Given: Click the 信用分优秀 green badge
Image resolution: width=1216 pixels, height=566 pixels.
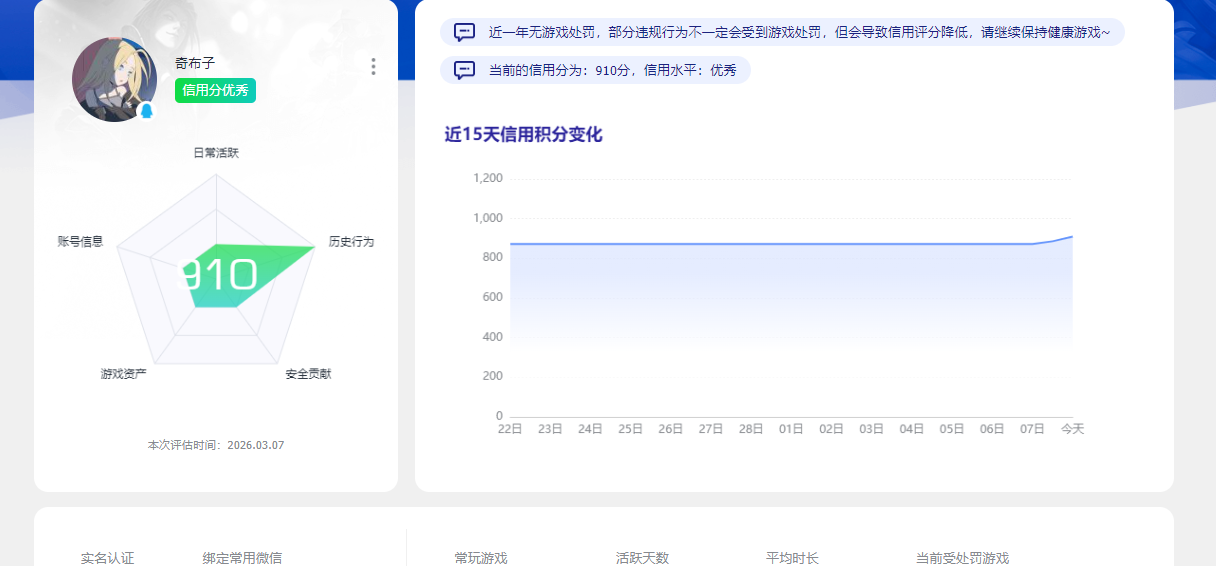Looking at the screenshot, I should 215,90.
